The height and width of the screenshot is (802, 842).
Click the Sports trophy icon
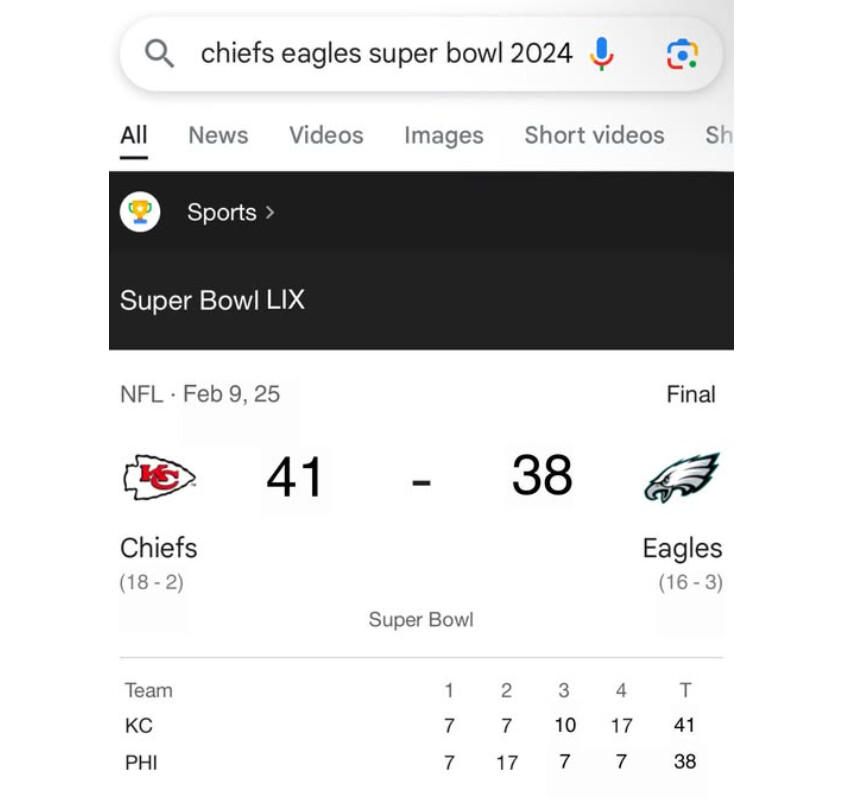140,212
